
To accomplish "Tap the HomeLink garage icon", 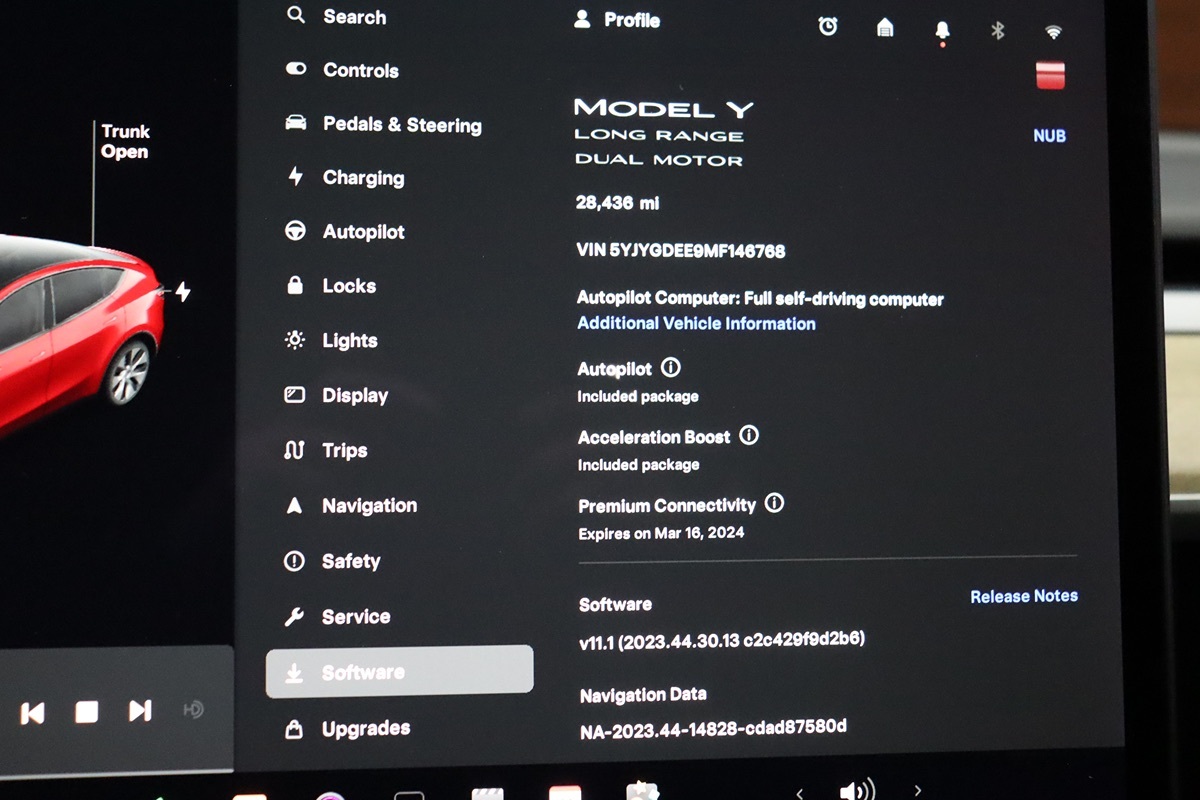I will pos(885,28).
